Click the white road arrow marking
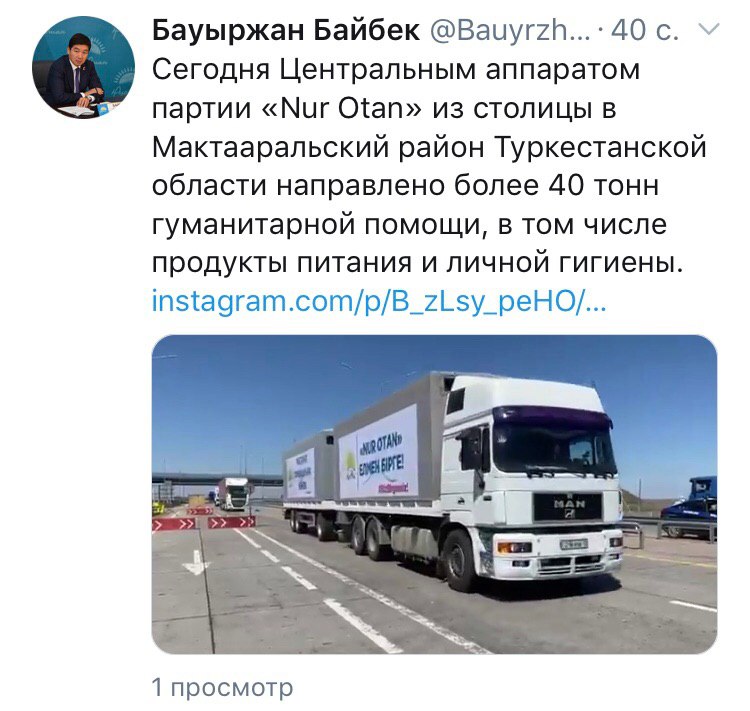The height and width of the screenshot is (711, 750). point(195,563)
